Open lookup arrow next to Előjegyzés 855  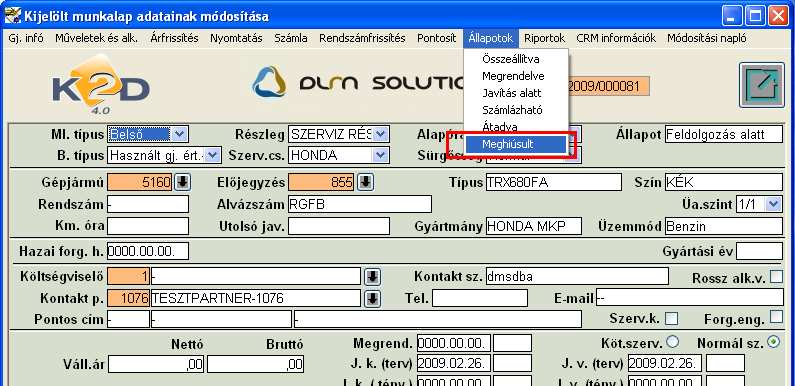(365, 182)
